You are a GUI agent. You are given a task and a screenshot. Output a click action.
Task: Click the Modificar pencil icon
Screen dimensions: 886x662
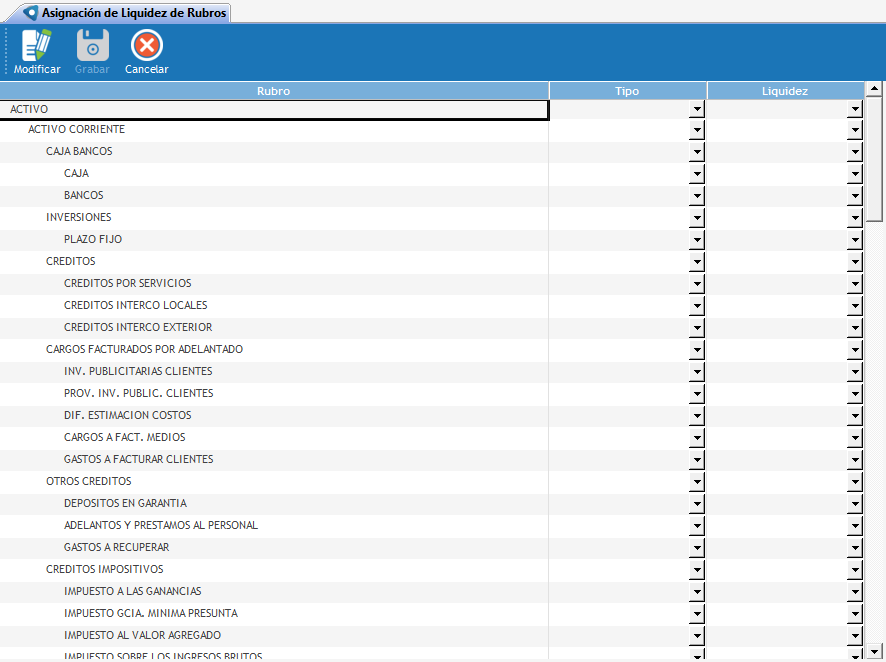(36, 46)
